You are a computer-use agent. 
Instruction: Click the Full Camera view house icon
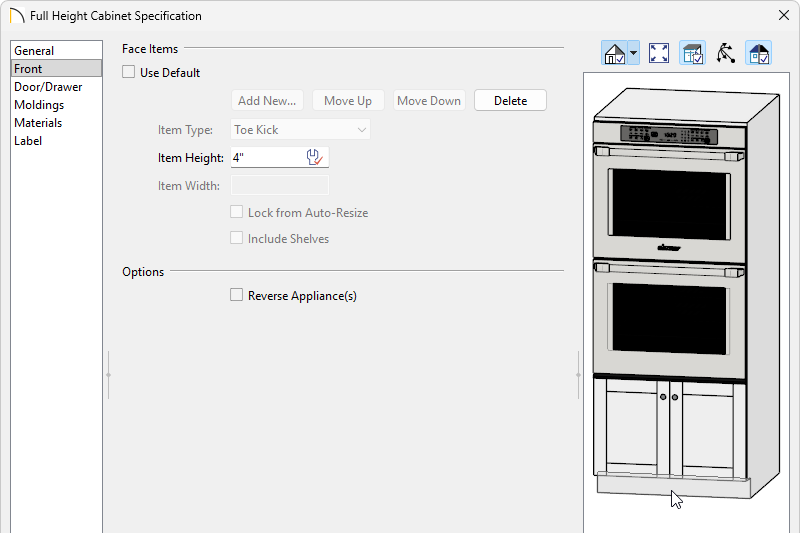[614, 53]
